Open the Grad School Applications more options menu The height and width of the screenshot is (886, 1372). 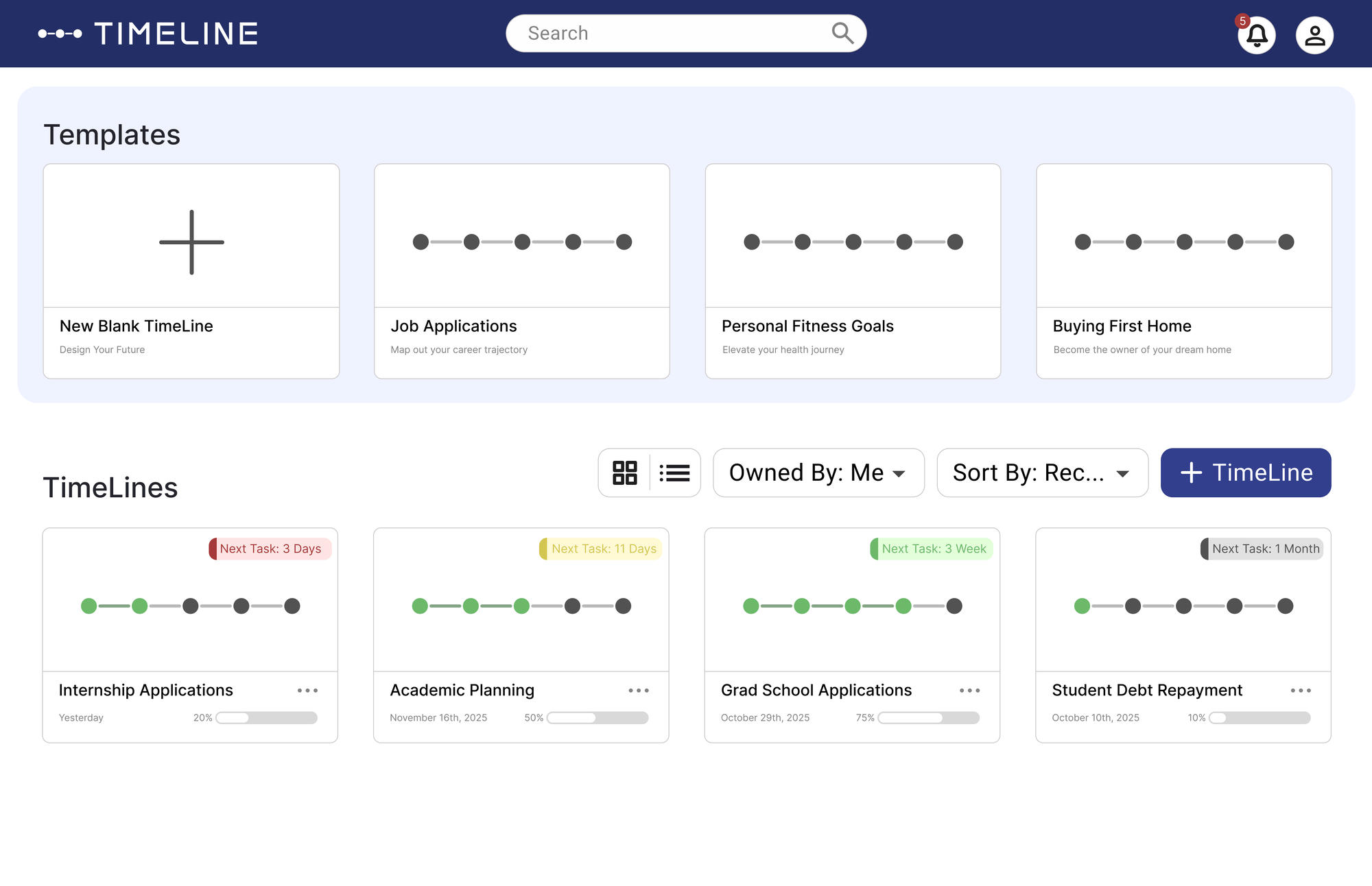[x=969, y=691]
